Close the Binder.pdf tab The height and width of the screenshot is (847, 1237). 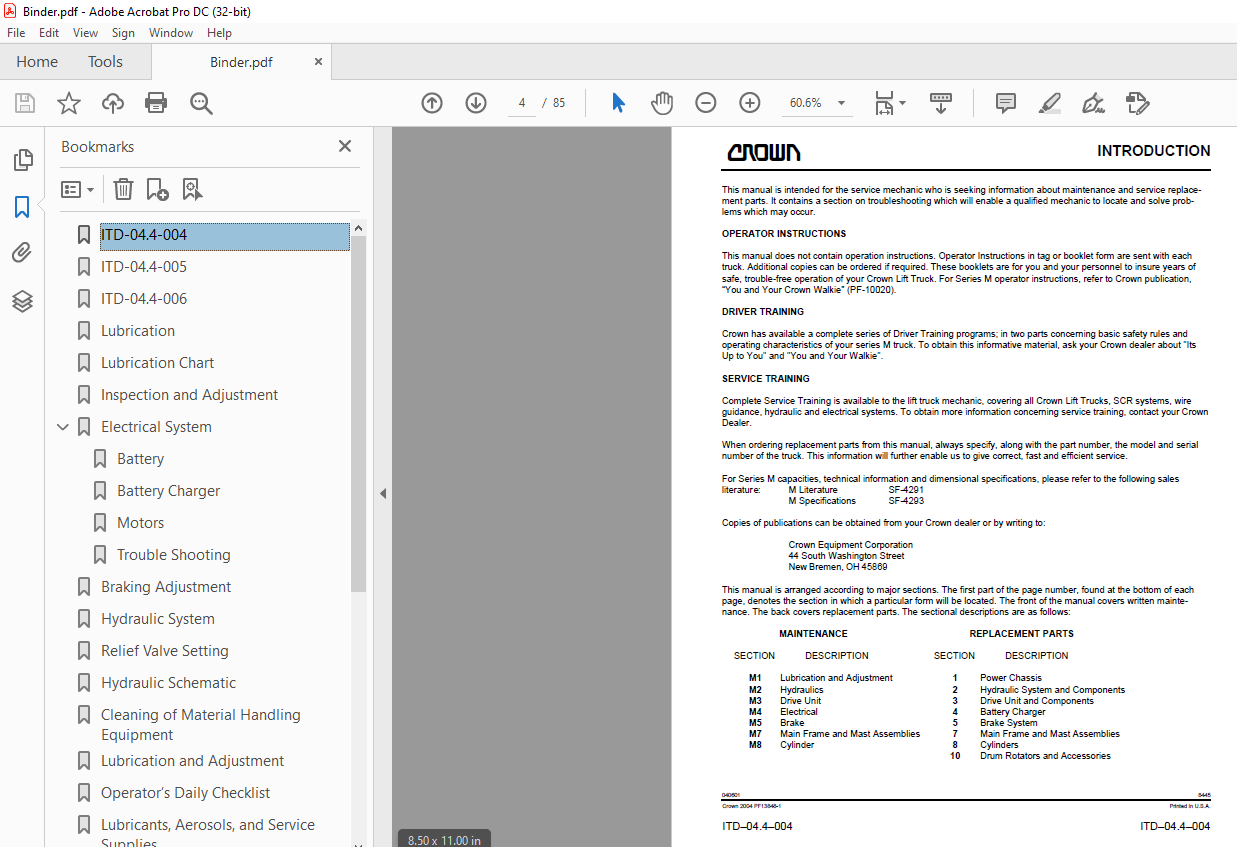tap(319, 62)
